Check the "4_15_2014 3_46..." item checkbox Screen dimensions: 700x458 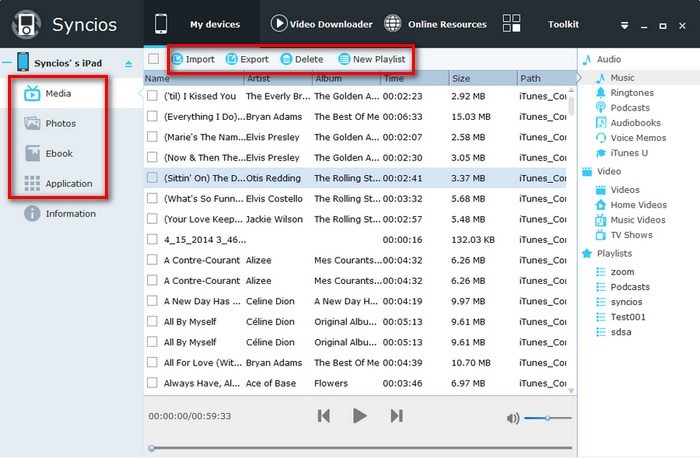[152, 239]
